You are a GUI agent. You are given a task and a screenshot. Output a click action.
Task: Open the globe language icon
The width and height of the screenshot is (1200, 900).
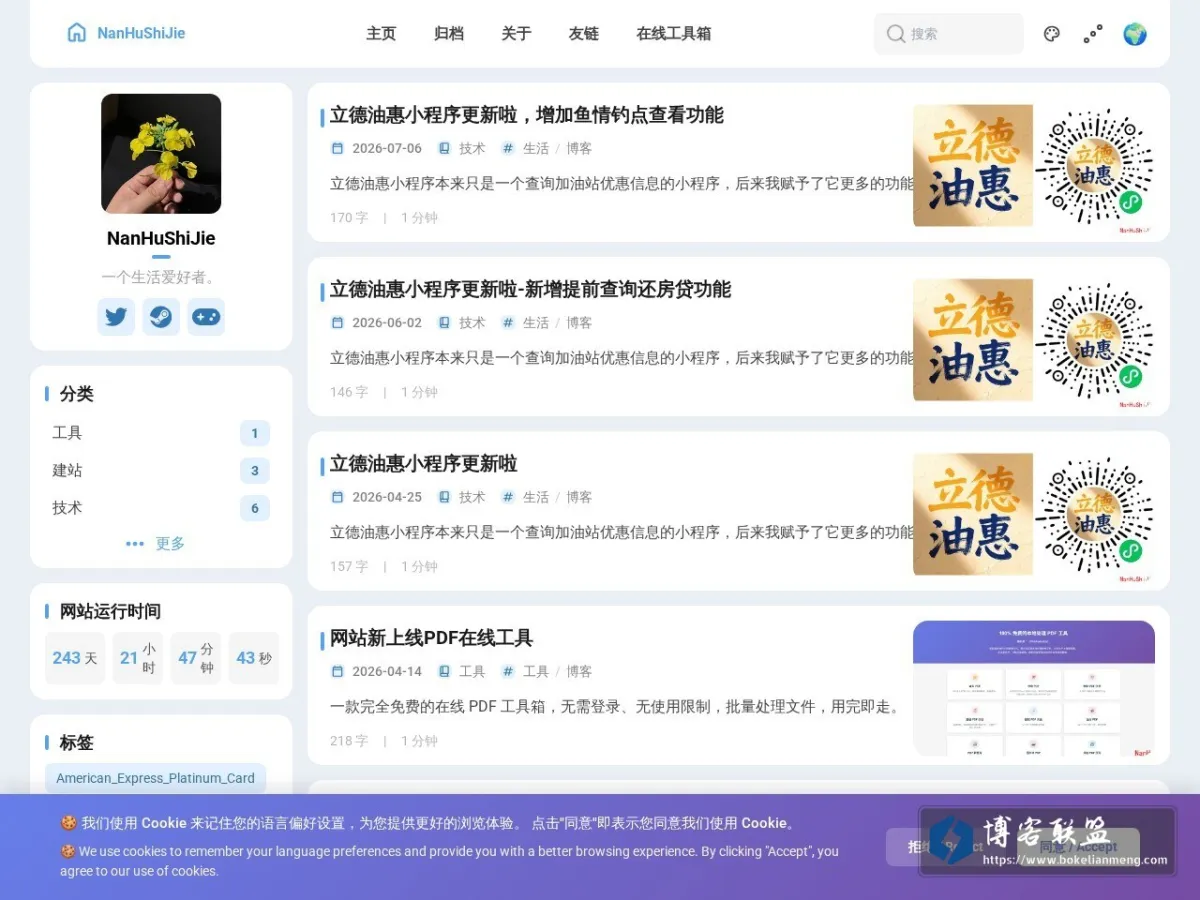(1134, 34)
